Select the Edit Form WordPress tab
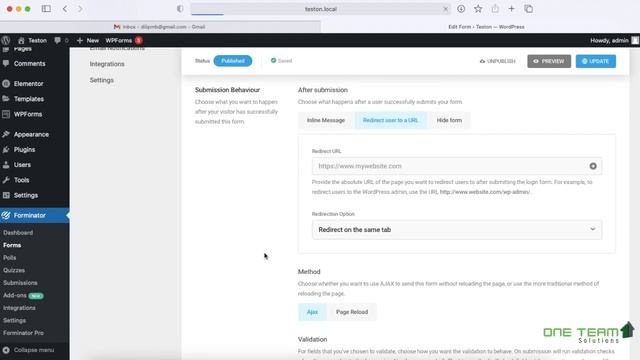640x360 pixels. (480, 27)
